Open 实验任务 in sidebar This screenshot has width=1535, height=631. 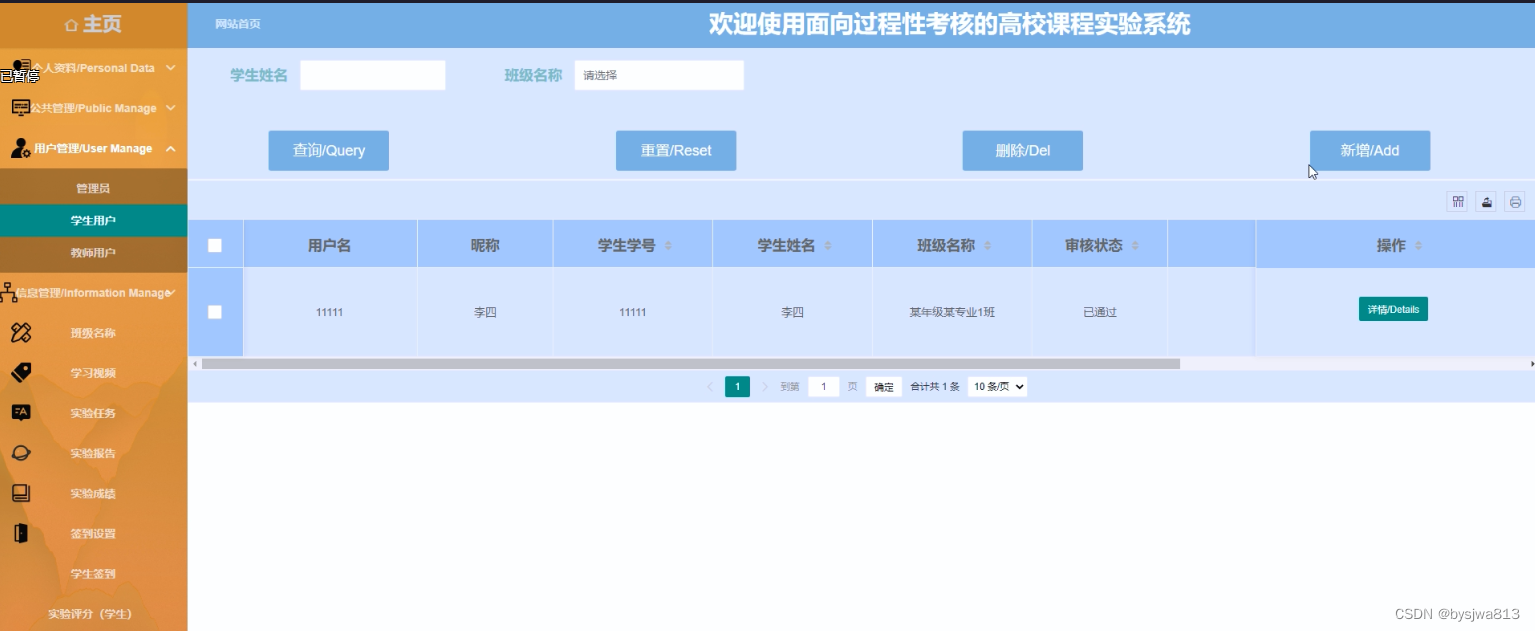[93, 413]
